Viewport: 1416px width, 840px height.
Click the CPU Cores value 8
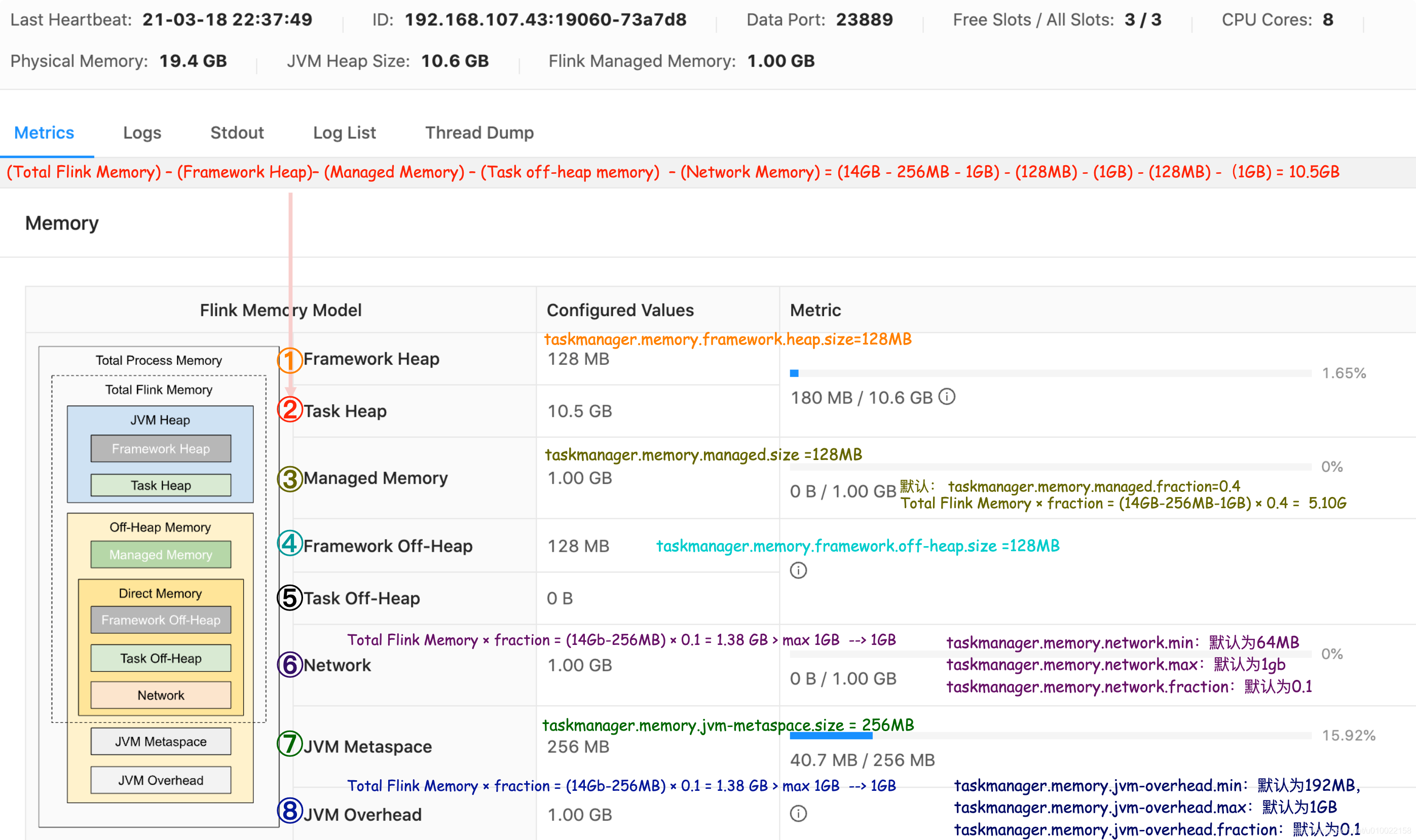click(1328, 20)
